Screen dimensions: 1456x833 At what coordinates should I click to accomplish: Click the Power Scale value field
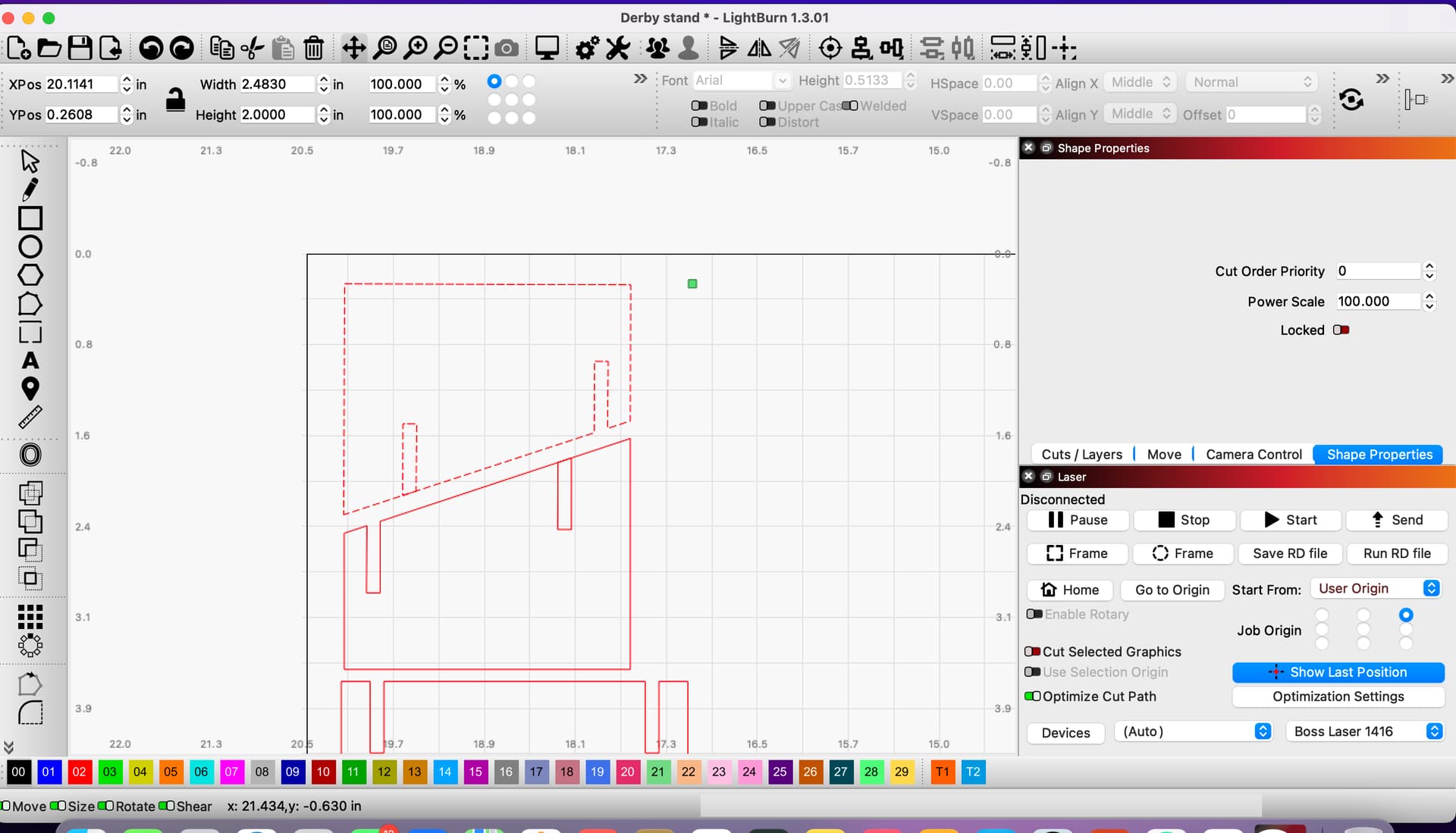point(1377,302)
